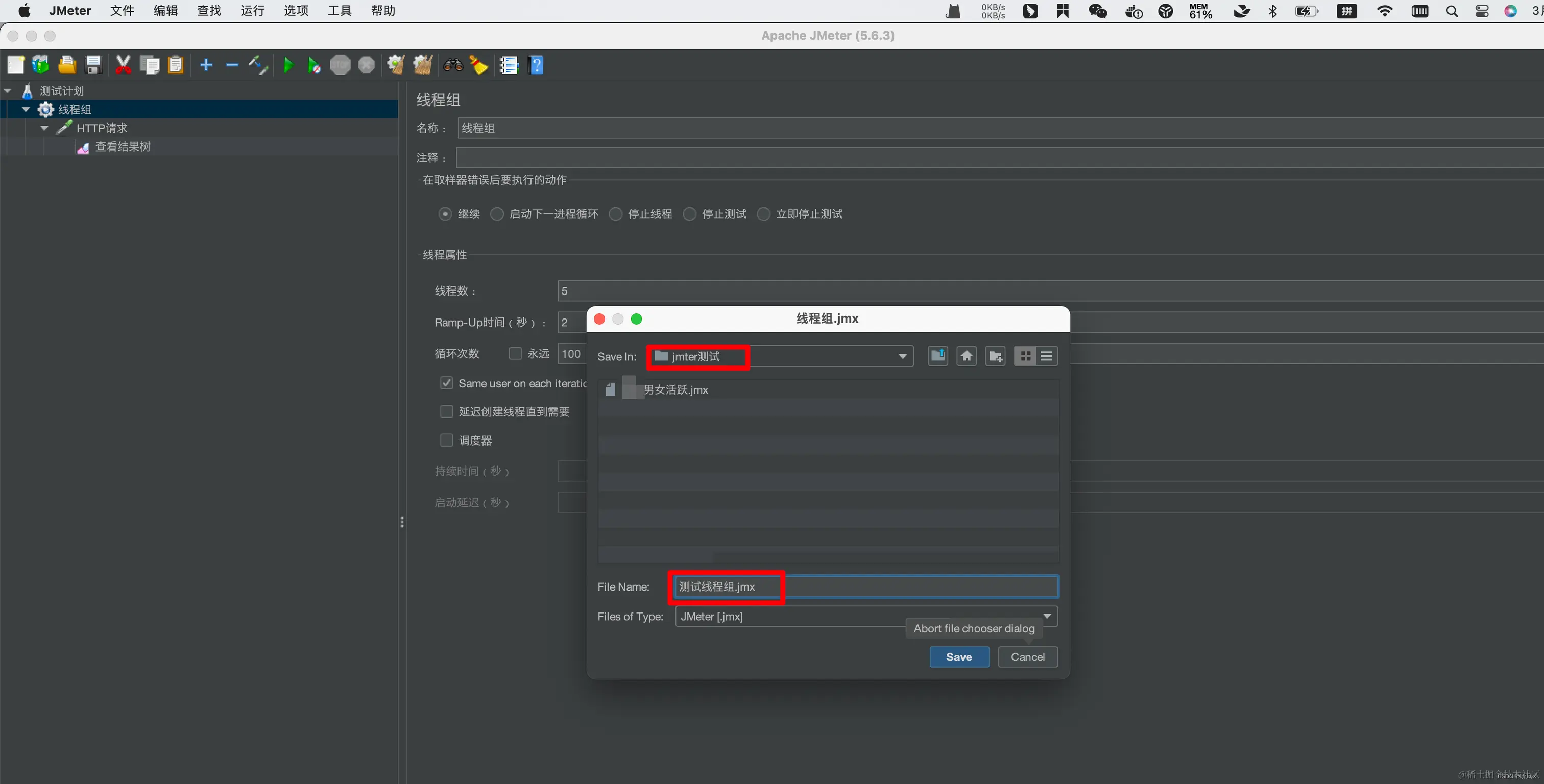This screenshot has width=1544, height=784.
Task: Click the blue plus Expand All icon
Action: tap(206, 65)
